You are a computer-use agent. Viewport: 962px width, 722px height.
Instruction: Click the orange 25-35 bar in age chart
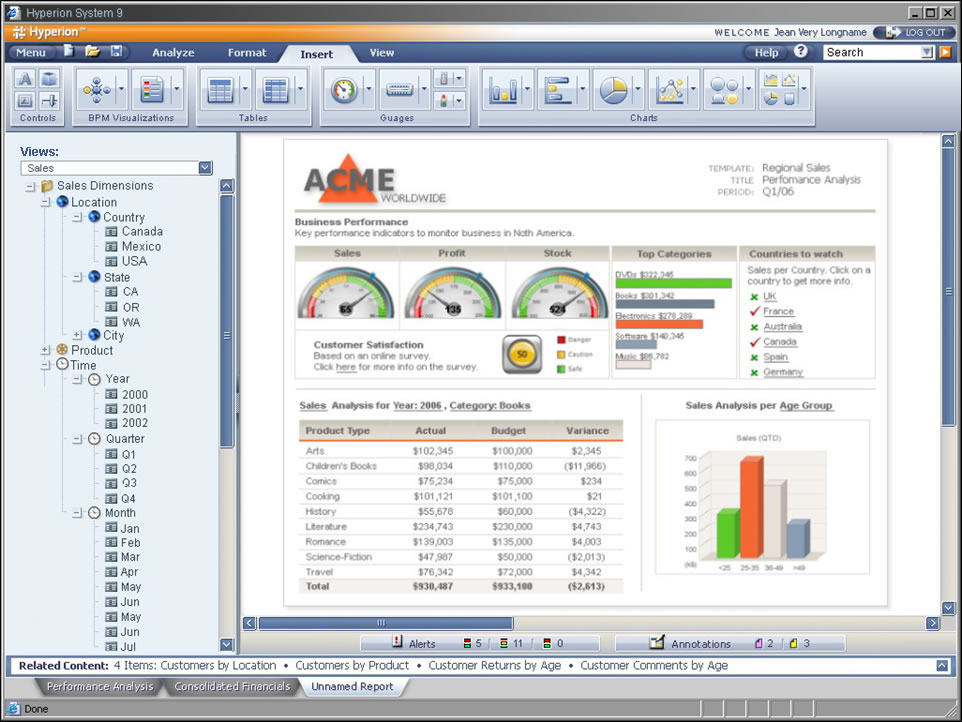click(x=752, y=507)
